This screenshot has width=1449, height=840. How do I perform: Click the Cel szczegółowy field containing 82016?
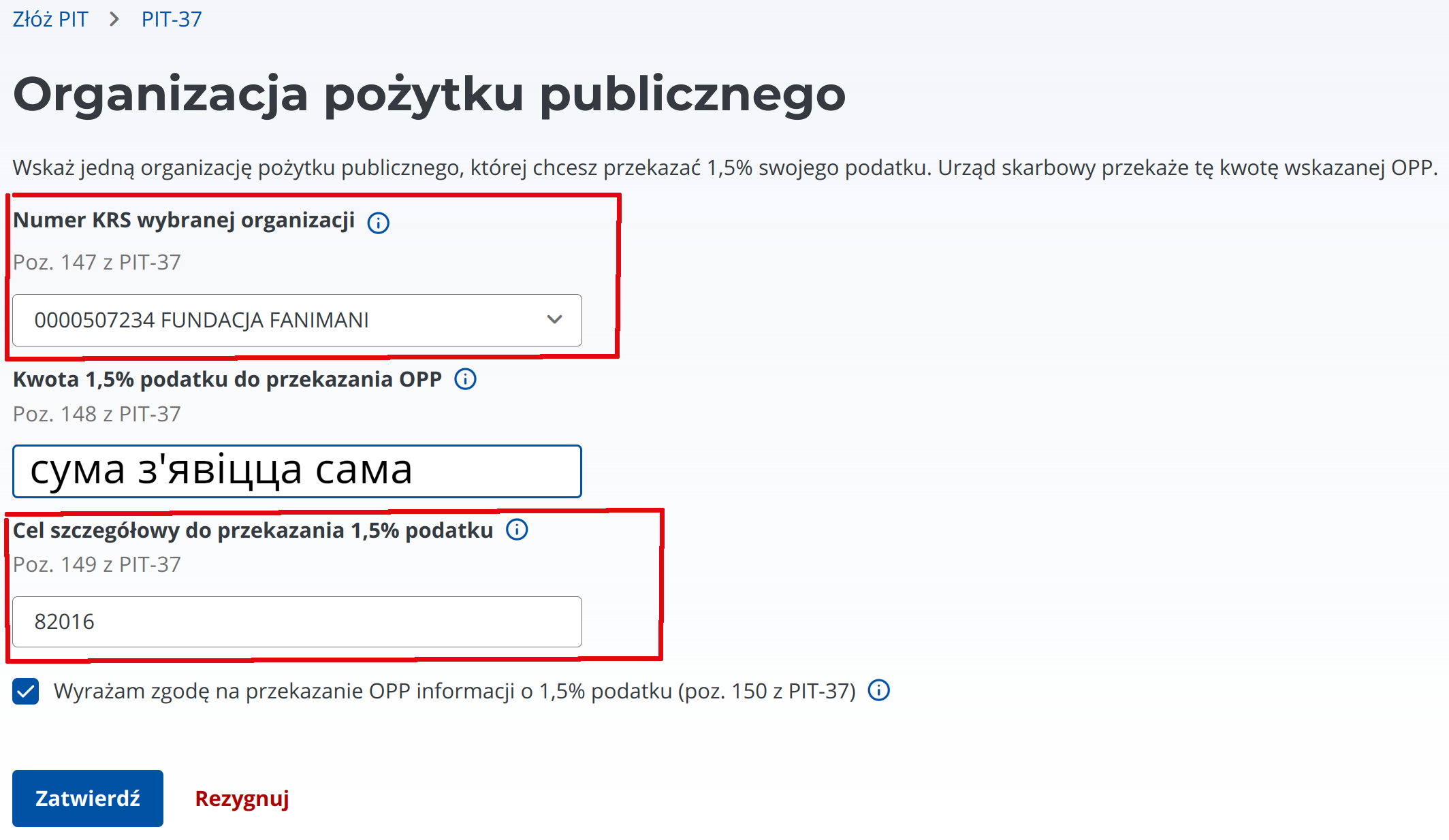(297, 621)
